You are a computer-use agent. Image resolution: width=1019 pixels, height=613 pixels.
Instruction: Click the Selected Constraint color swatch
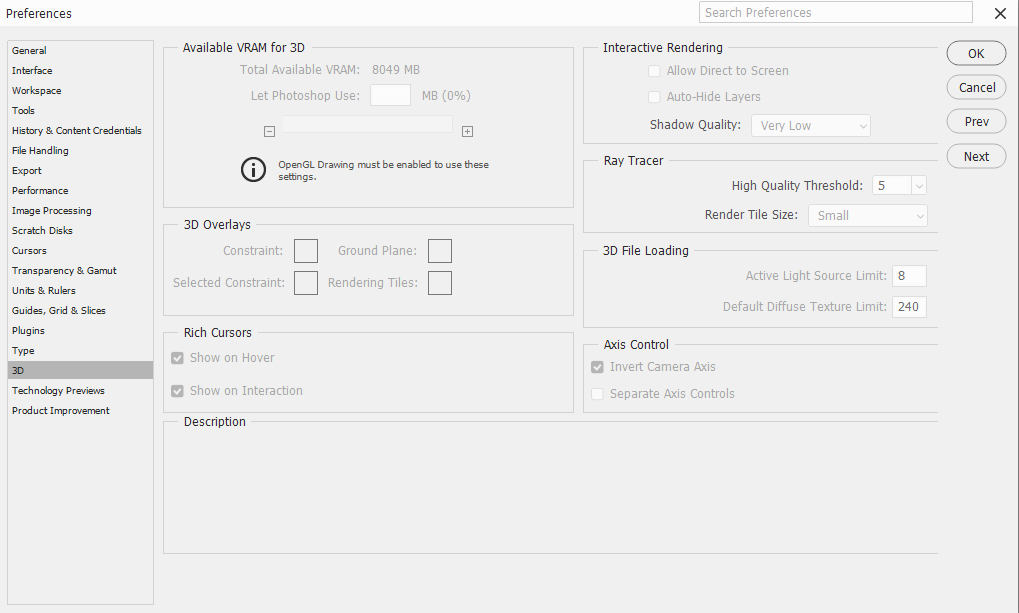(306, 283)
